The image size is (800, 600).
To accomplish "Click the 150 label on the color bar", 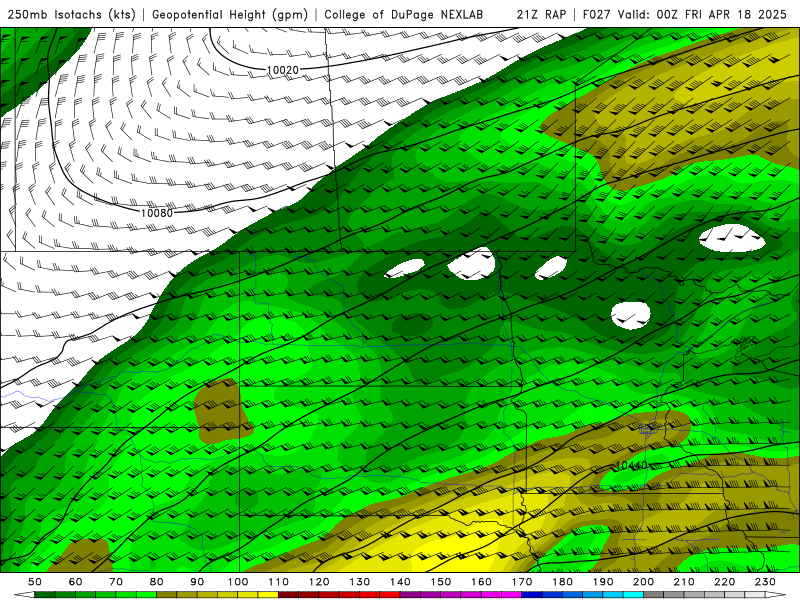I will pos(440,582).
